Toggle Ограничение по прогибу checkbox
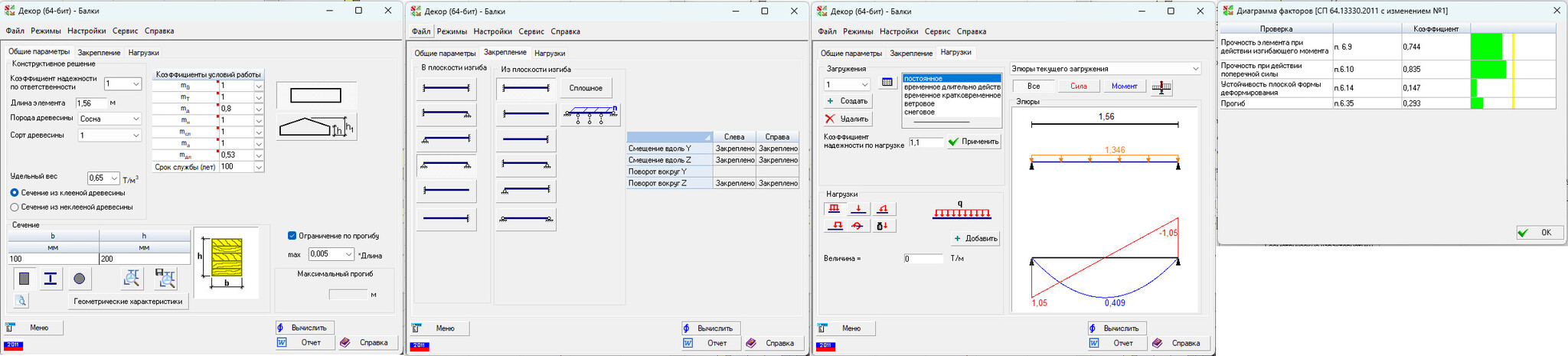Screen dimensions: 1568x356 (292, 236)
